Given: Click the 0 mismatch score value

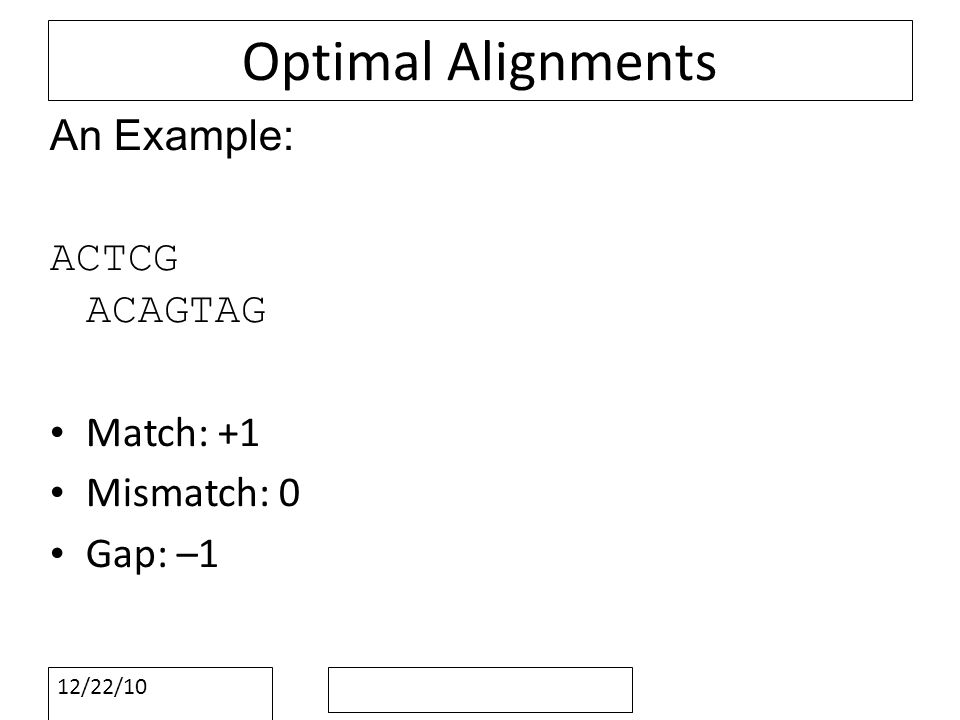Looking at the screenshot, I should [290, 493].
